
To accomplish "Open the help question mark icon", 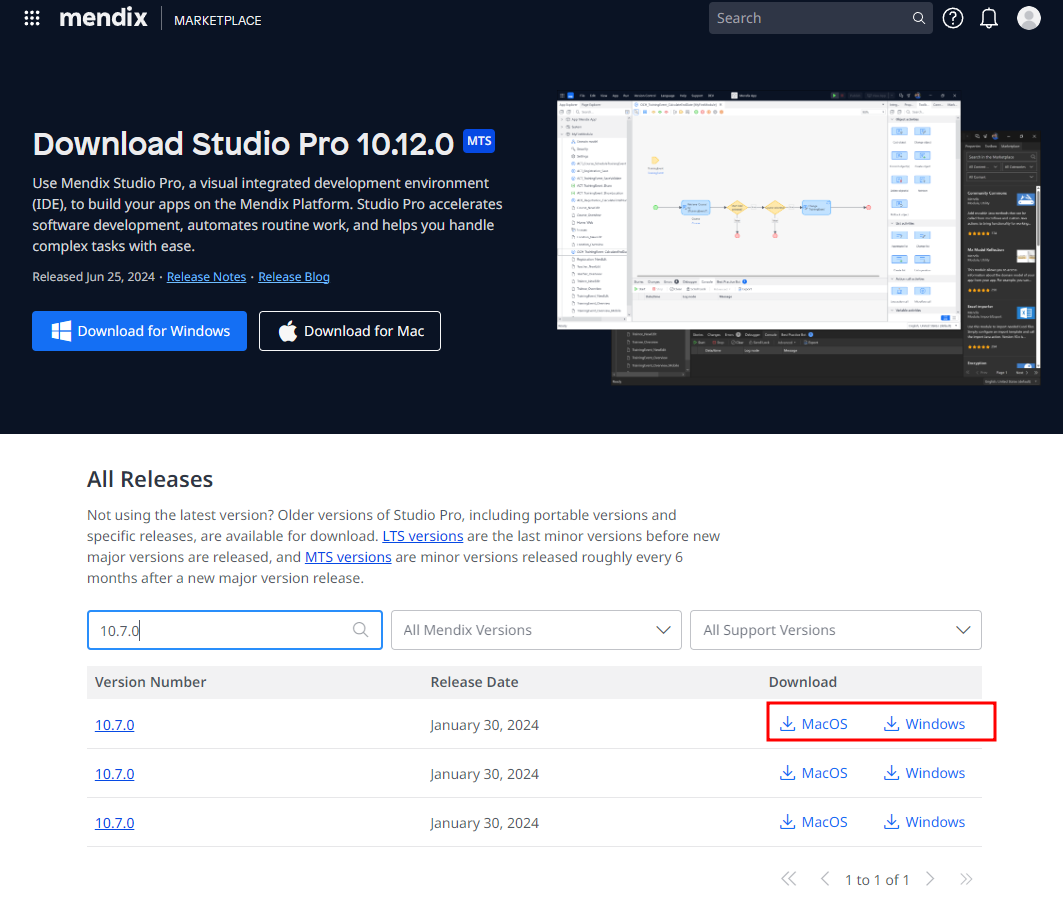I will 952,18.
